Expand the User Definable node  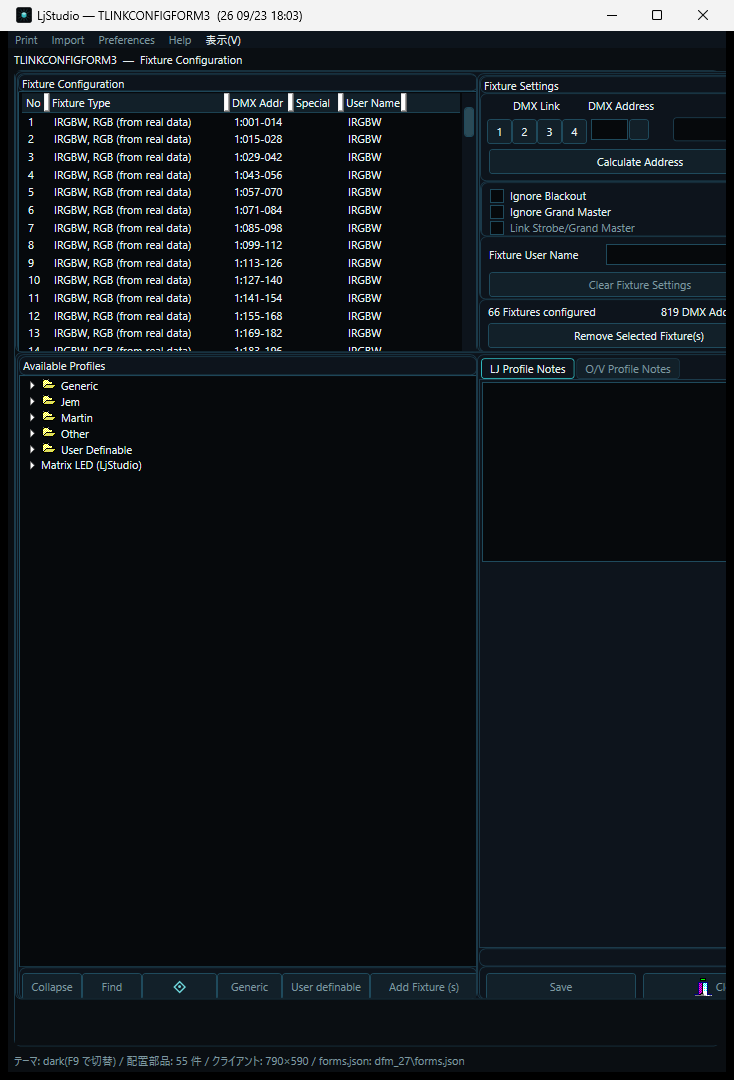[32, 449]
